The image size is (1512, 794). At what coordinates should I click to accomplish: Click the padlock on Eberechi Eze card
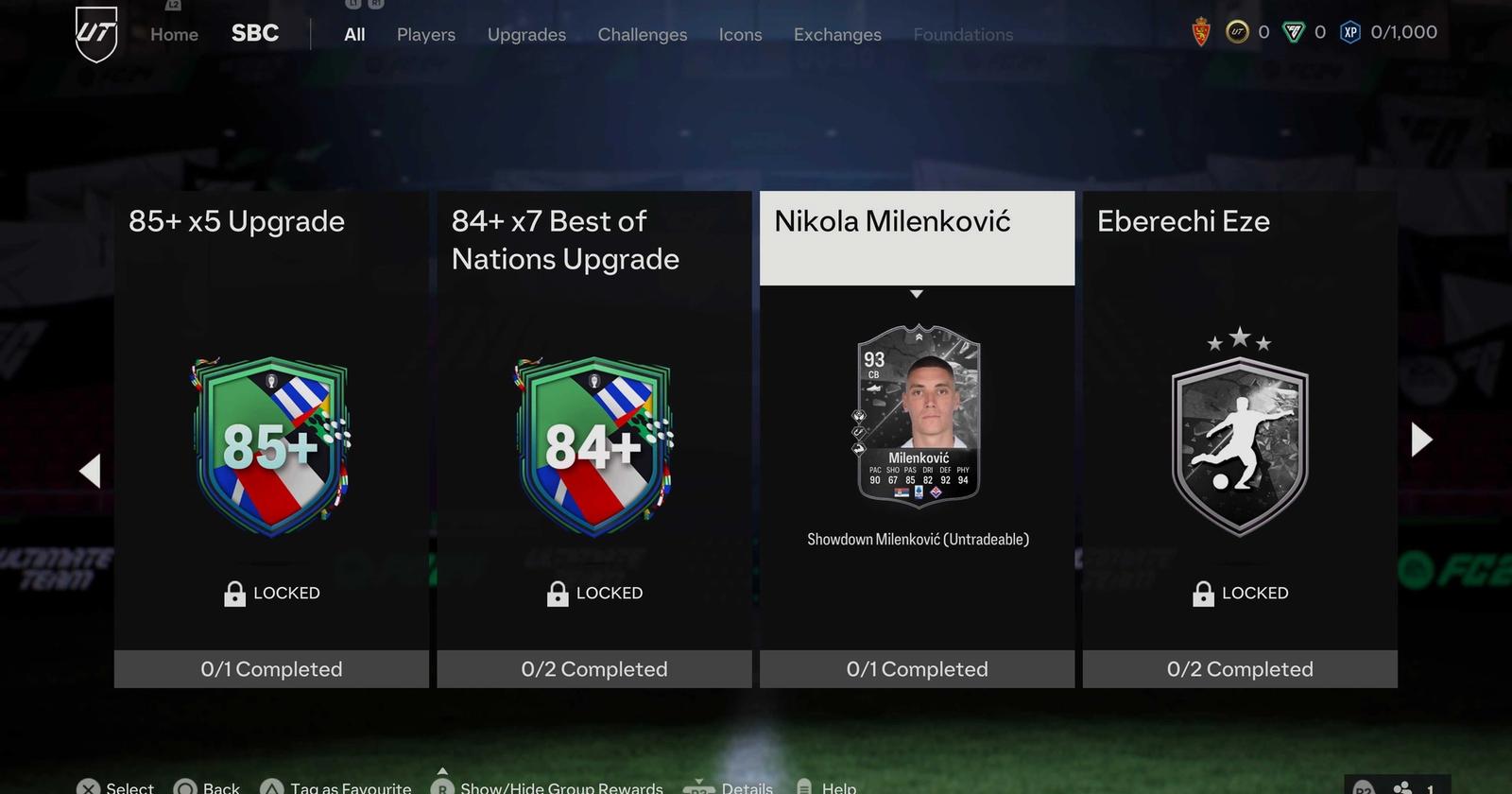coord(1203,594)
